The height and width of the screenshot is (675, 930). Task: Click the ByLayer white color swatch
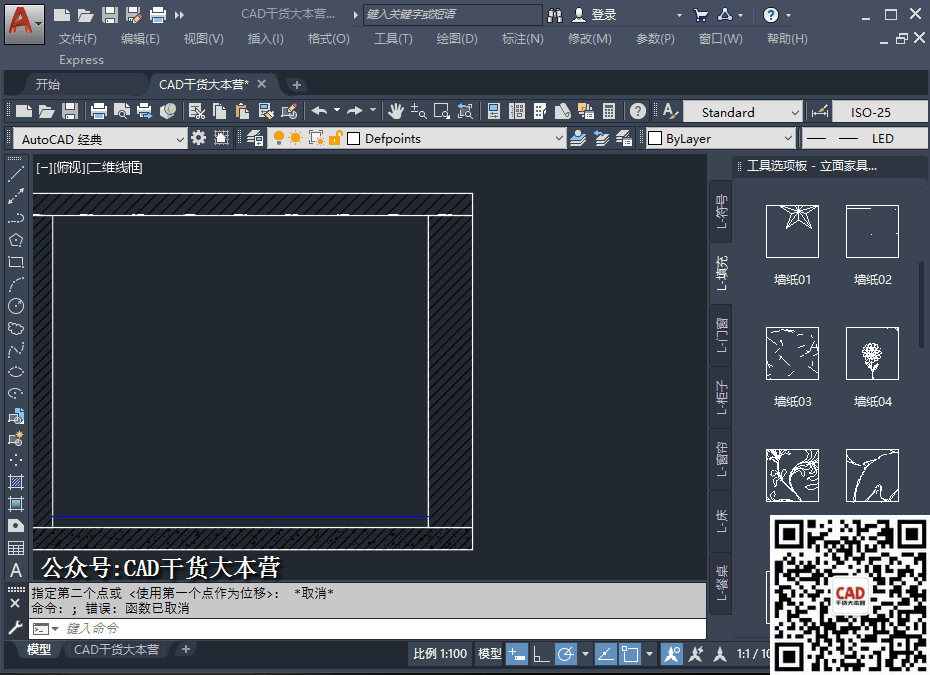[x=655, y=138]
